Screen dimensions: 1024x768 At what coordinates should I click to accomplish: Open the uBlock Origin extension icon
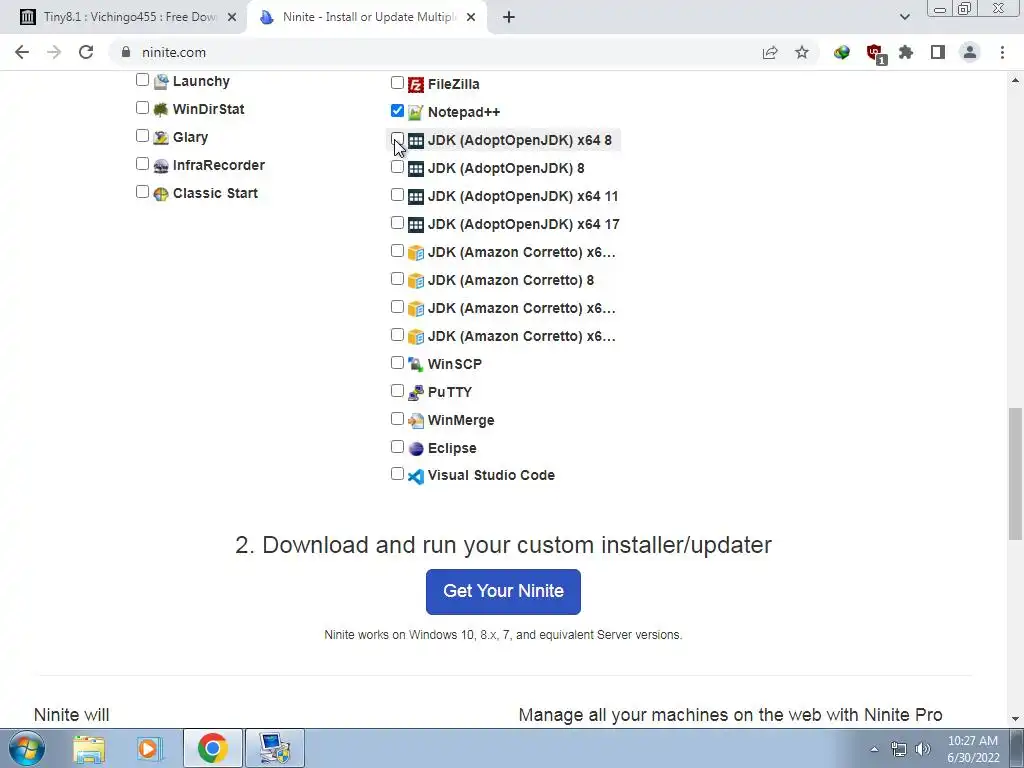[x=875, y=53]
